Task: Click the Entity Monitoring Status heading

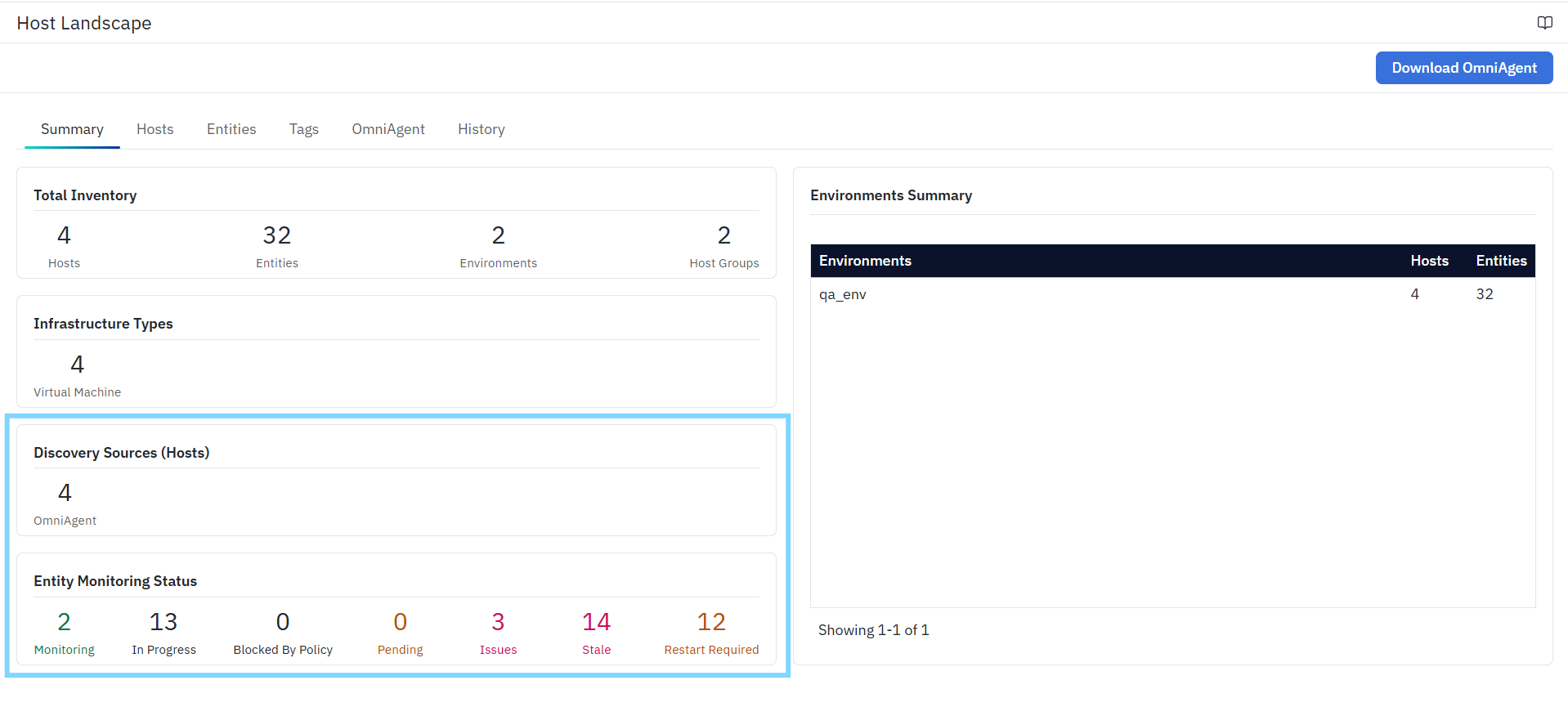Action: point(115,581)
